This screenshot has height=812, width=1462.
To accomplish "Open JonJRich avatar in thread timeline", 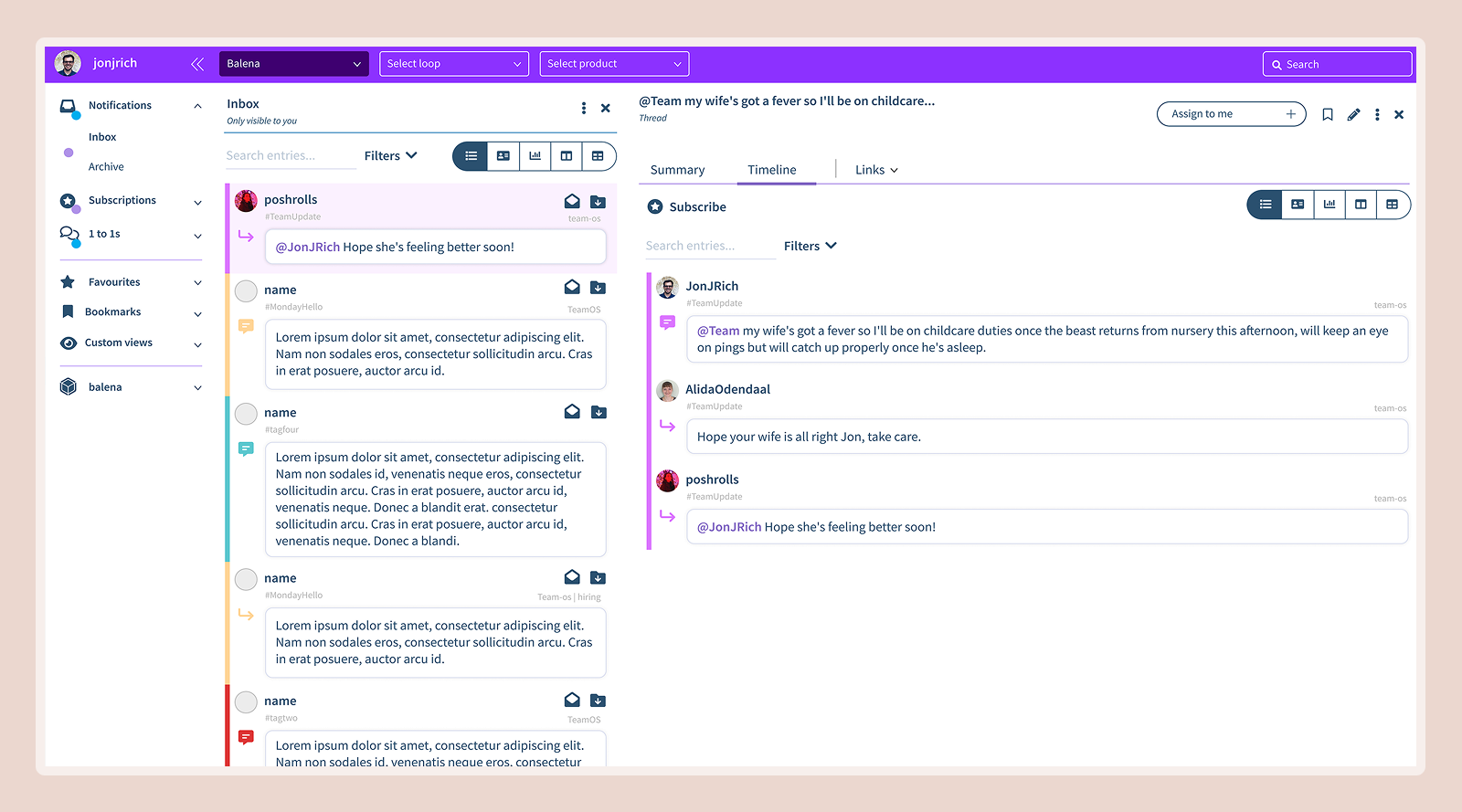I will (x=668, y=288).
